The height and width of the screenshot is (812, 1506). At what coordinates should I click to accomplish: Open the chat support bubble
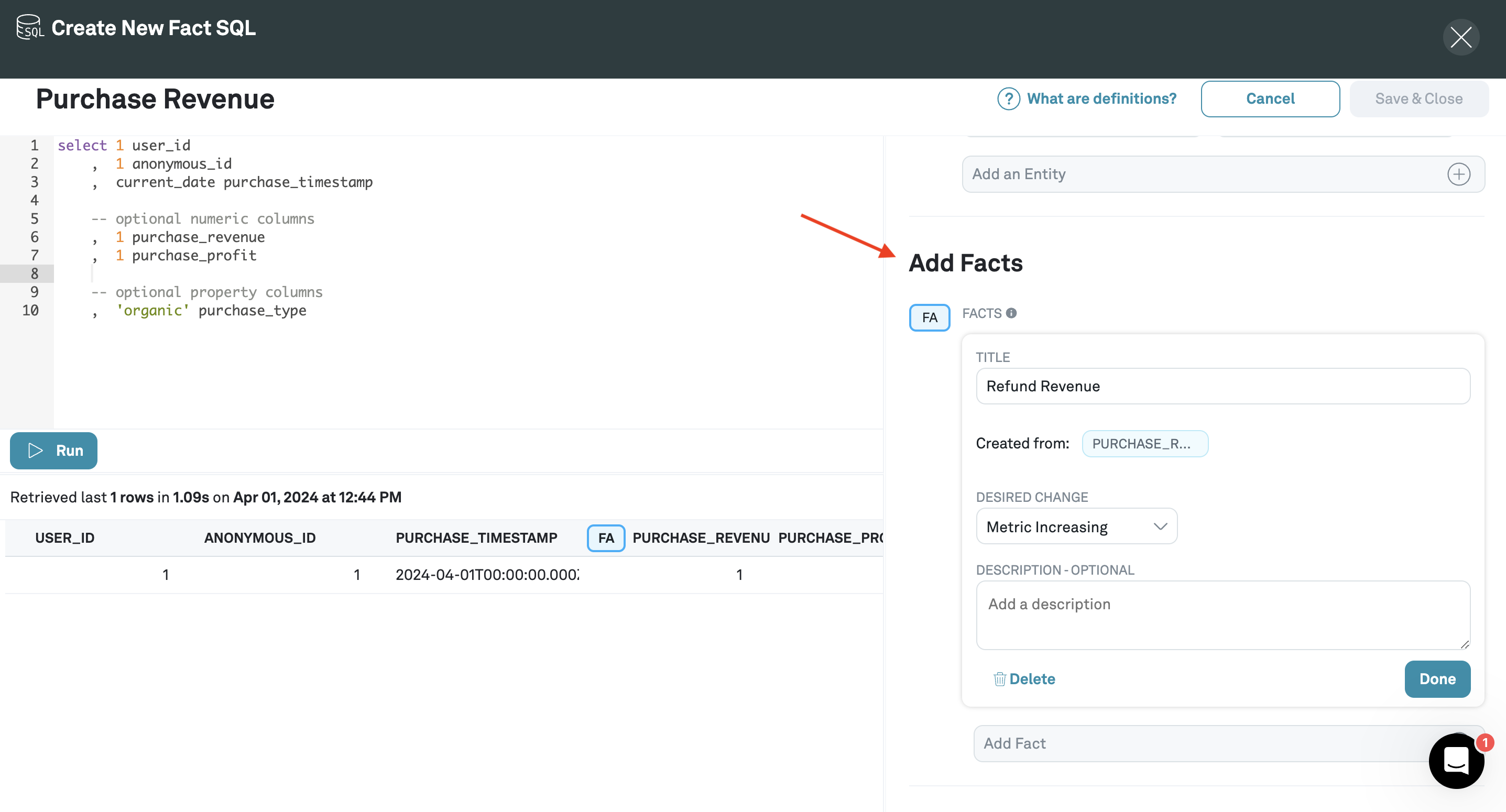[x=1456, y=761]
